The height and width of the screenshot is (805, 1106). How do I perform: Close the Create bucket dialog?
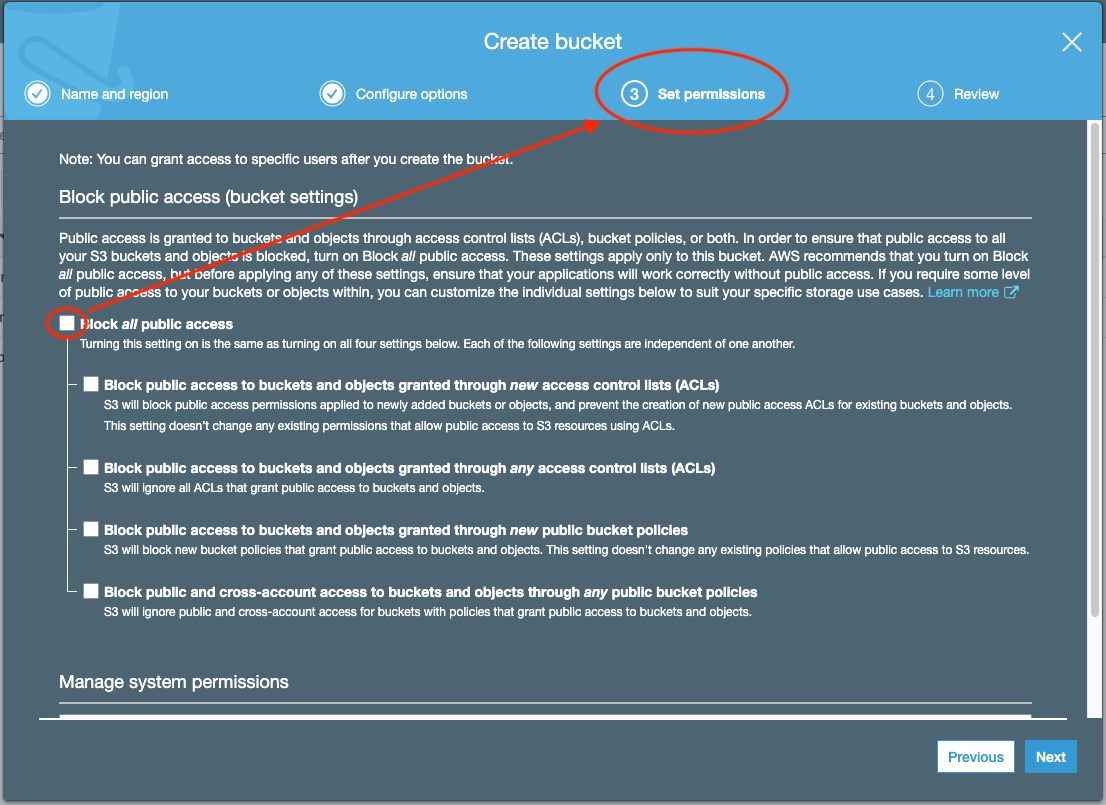click(x=1072, y=42)
